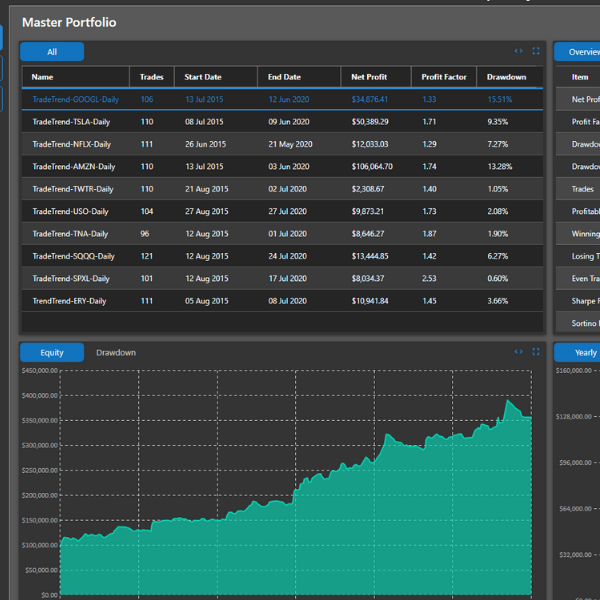
Task: Select the TradeTrend-TSLA-Daily row
Action: click(x=282, y=122)
